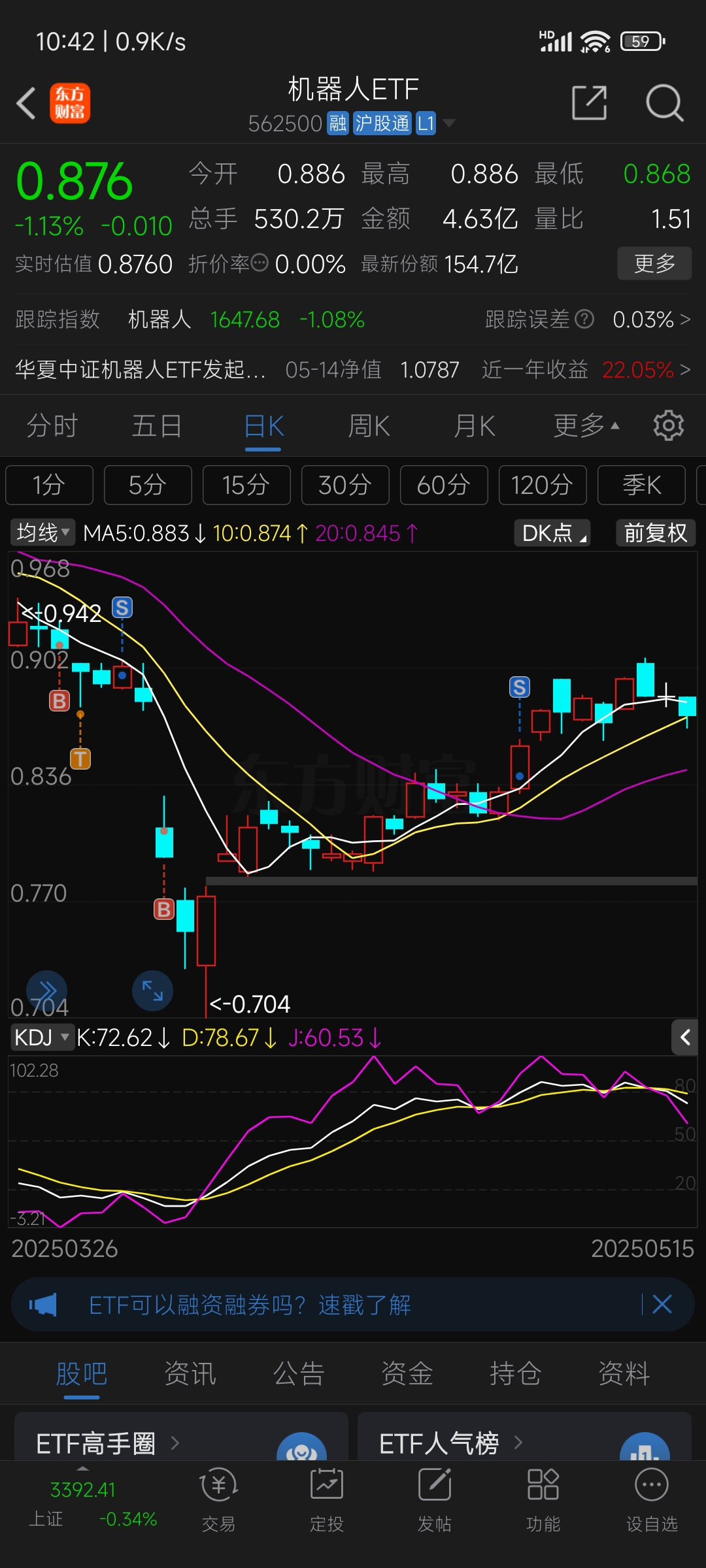Image resolution: width=706 pixels, height=1568 pixels.
Task: Open 华夏中证机器人ETF发起 fund link
Action: pos(141,370)
